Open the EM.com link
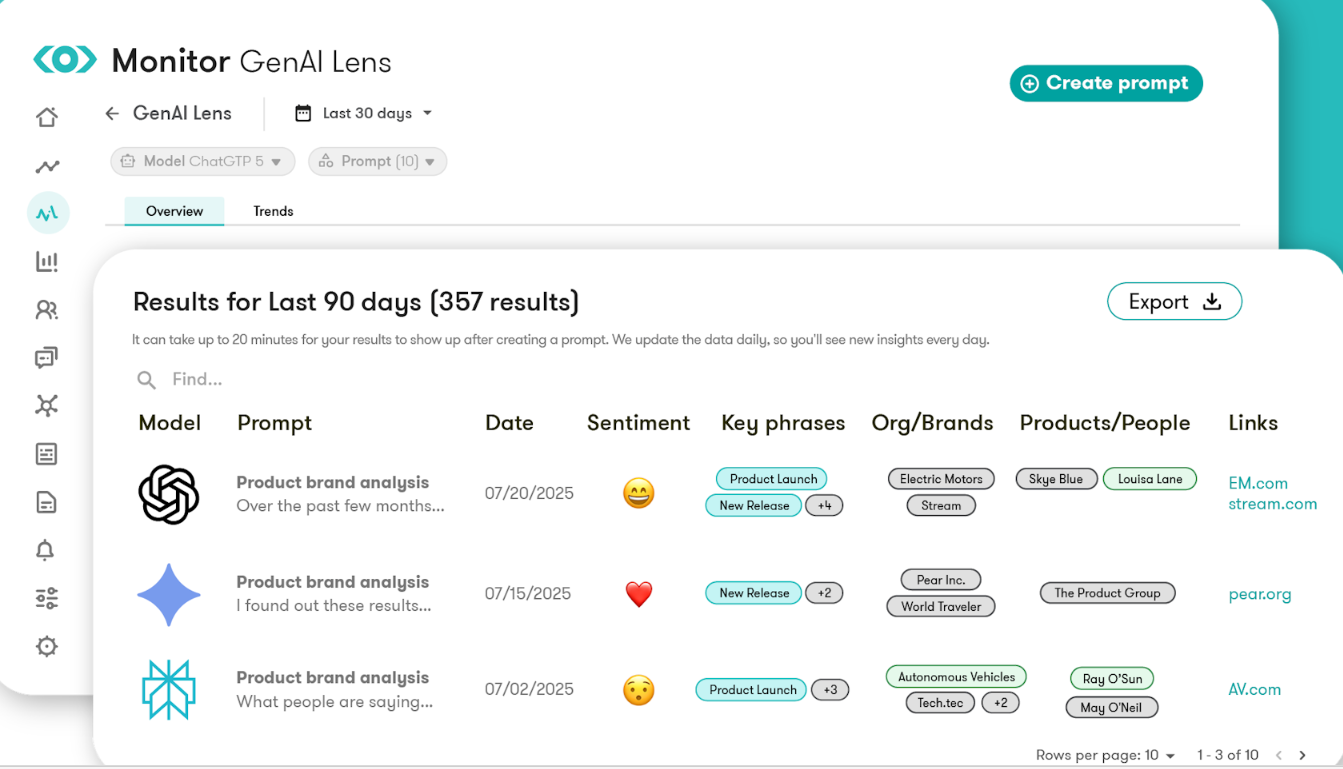1343x769 pixels. click(x=1258, y=483)
